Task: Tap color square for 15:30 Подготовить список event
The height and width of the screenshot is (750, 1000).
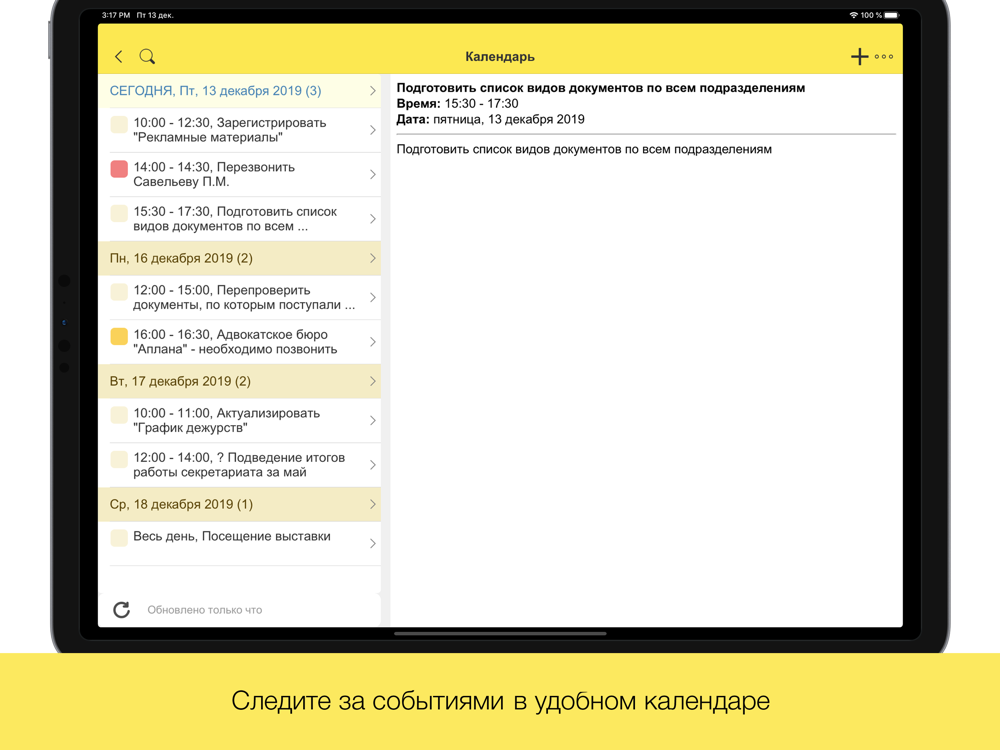Action: pos(119,213)
